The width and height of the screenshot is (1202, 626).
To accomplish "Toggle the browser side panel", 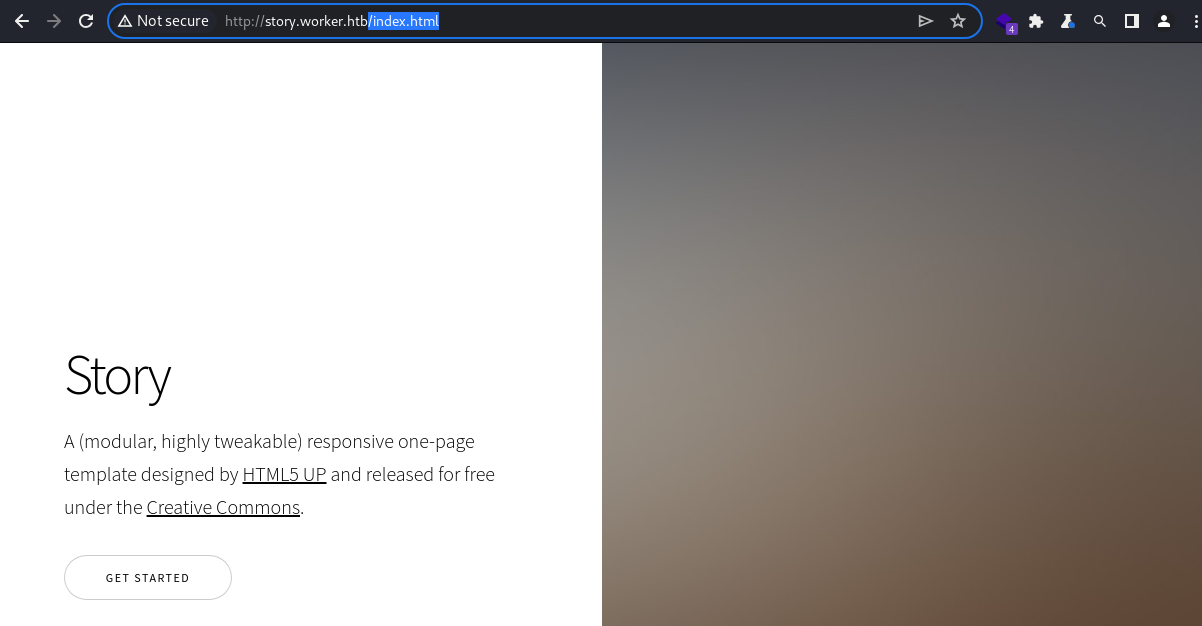I will coord(1132,21).
